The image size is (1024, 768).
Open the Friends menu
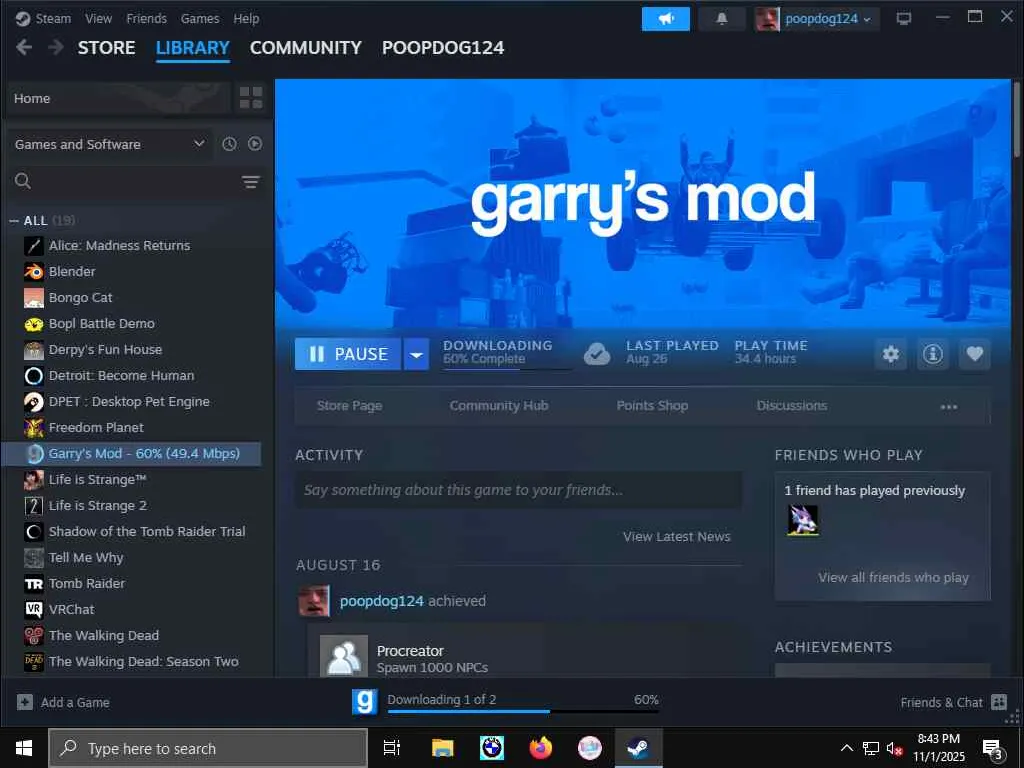coord(146,18)
